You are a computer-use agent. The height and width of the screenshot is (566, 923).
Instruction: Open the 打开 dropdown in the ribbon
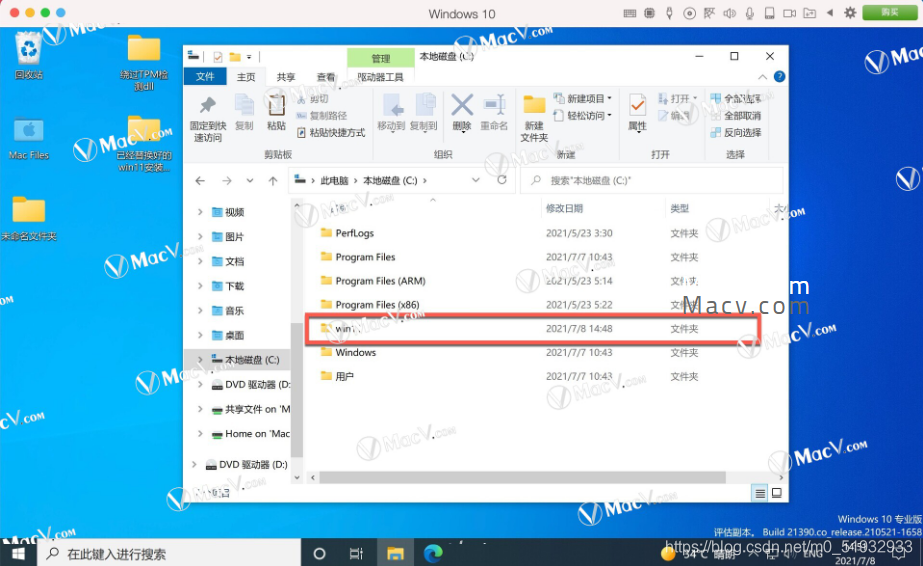point(678,98)
